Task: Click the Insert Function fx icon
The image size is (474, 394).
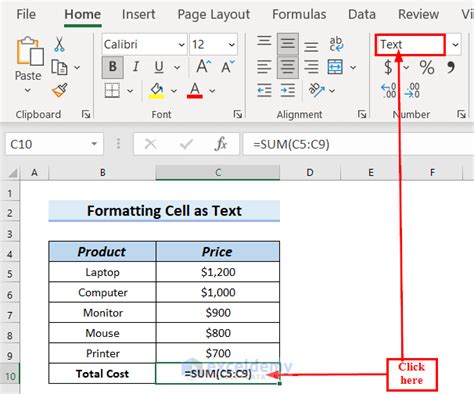Action: pyautogui.click(x=221, y=144)
